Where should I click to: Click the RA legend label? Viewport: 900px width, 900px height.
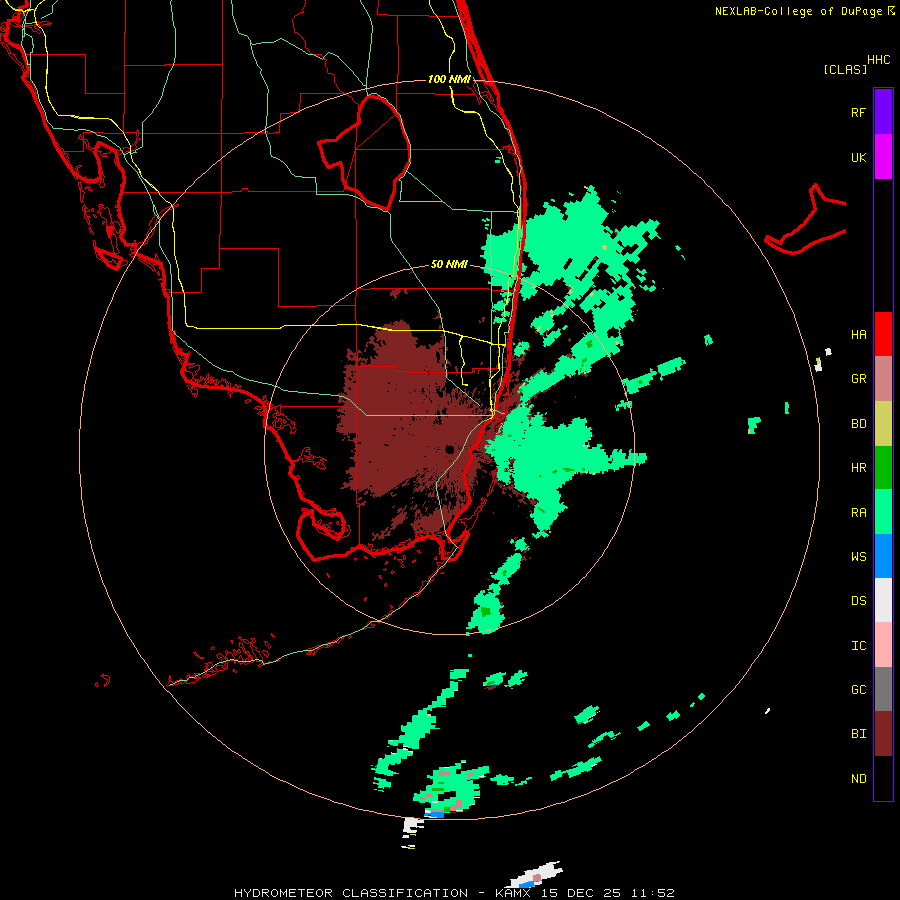(x=858, y=513)
